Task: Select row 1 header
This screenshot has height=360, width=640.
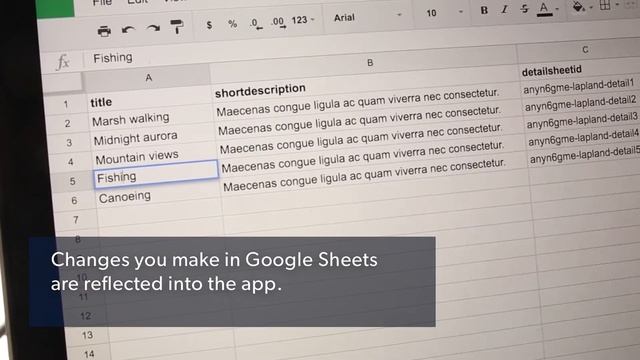Action: tap(66, 104)
